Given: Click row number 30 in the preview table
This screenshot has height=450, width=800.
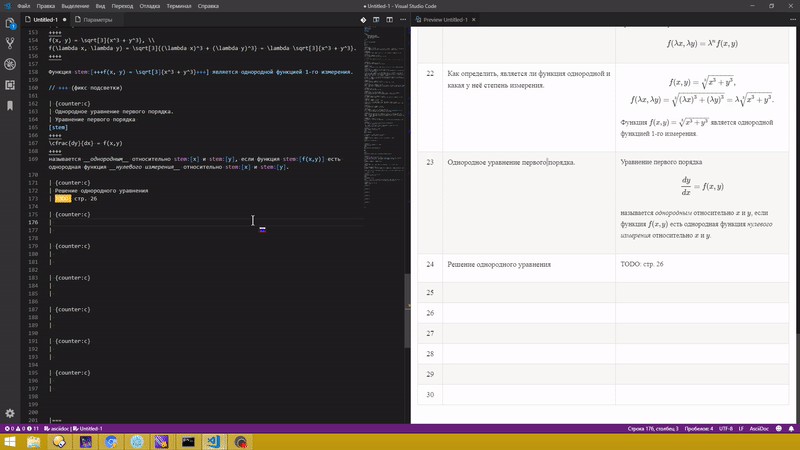Looking at the screenshot, I should coord(430,394).
